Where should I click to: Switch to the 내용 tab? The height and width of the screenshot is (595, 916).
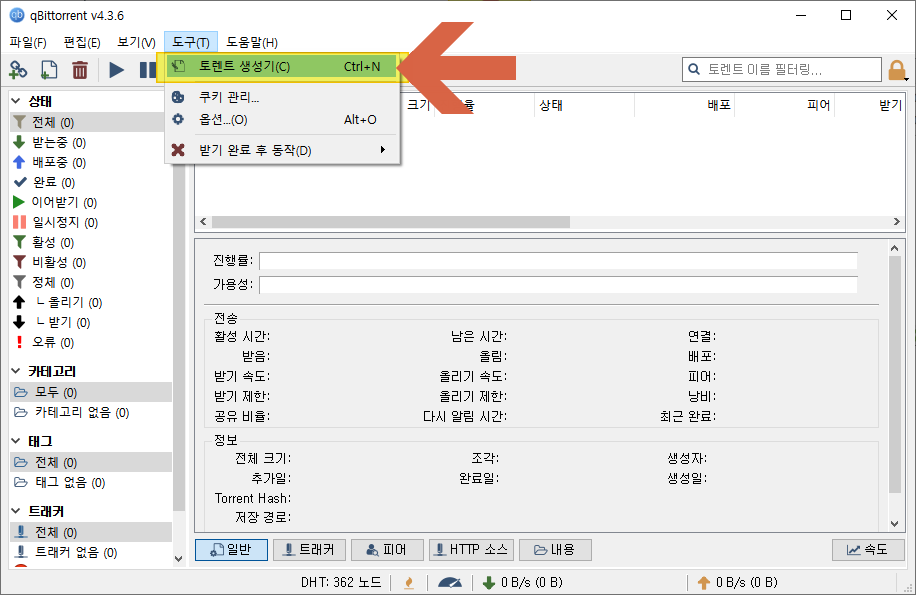(x=556, y=549)
